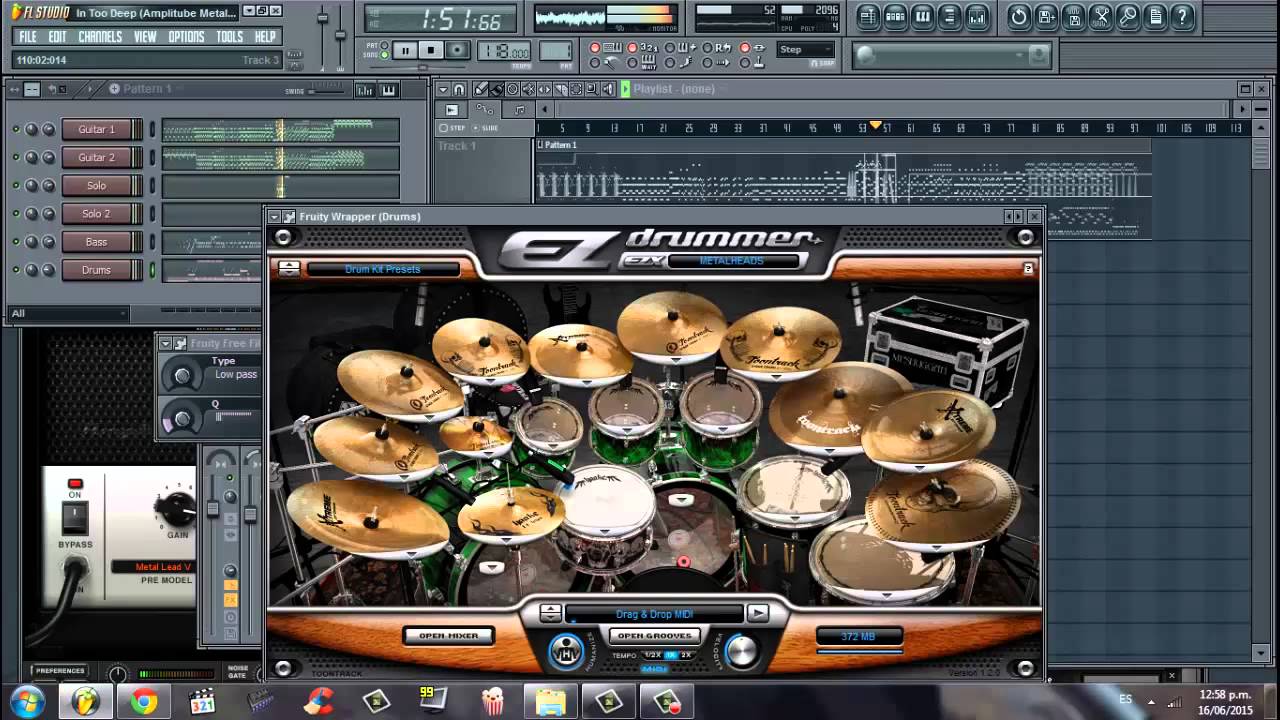Stop playback in the transport panel
The height and width of the screenshot is (720, 1280).
click(x=431, y=50)
